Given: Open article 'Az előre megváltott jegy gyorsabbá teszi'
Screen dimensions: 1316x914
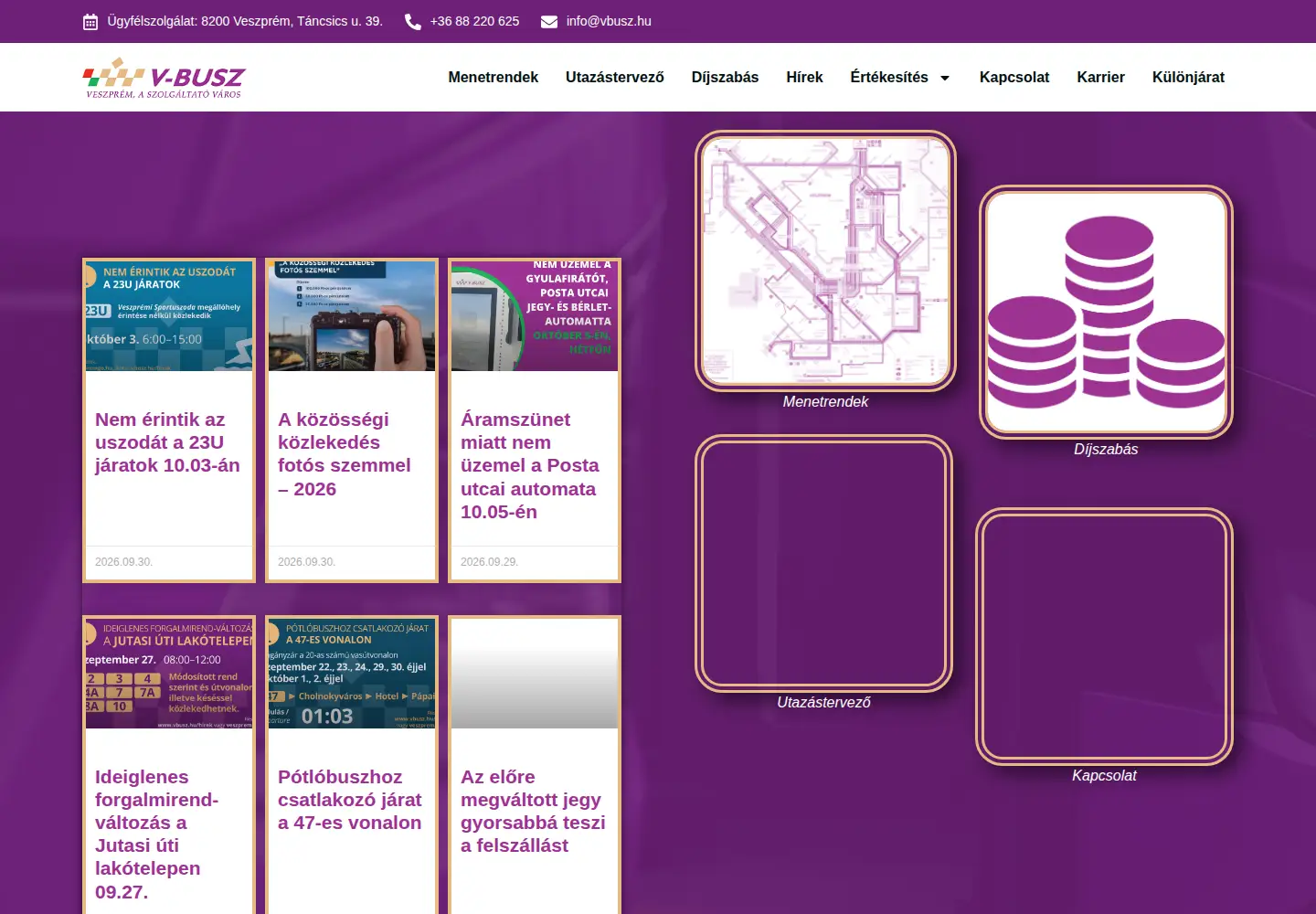Looking at the screenshot, I should coord(533,811).
